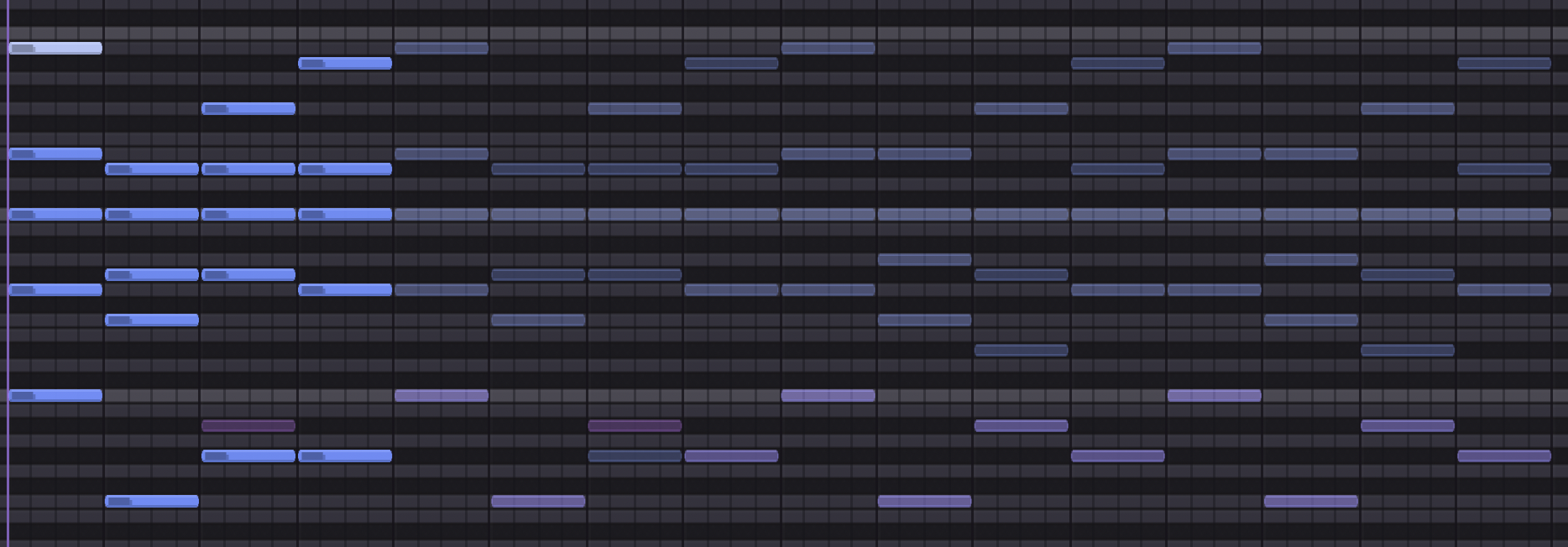Select the topmost dim ghost note in last beat

1504,63
